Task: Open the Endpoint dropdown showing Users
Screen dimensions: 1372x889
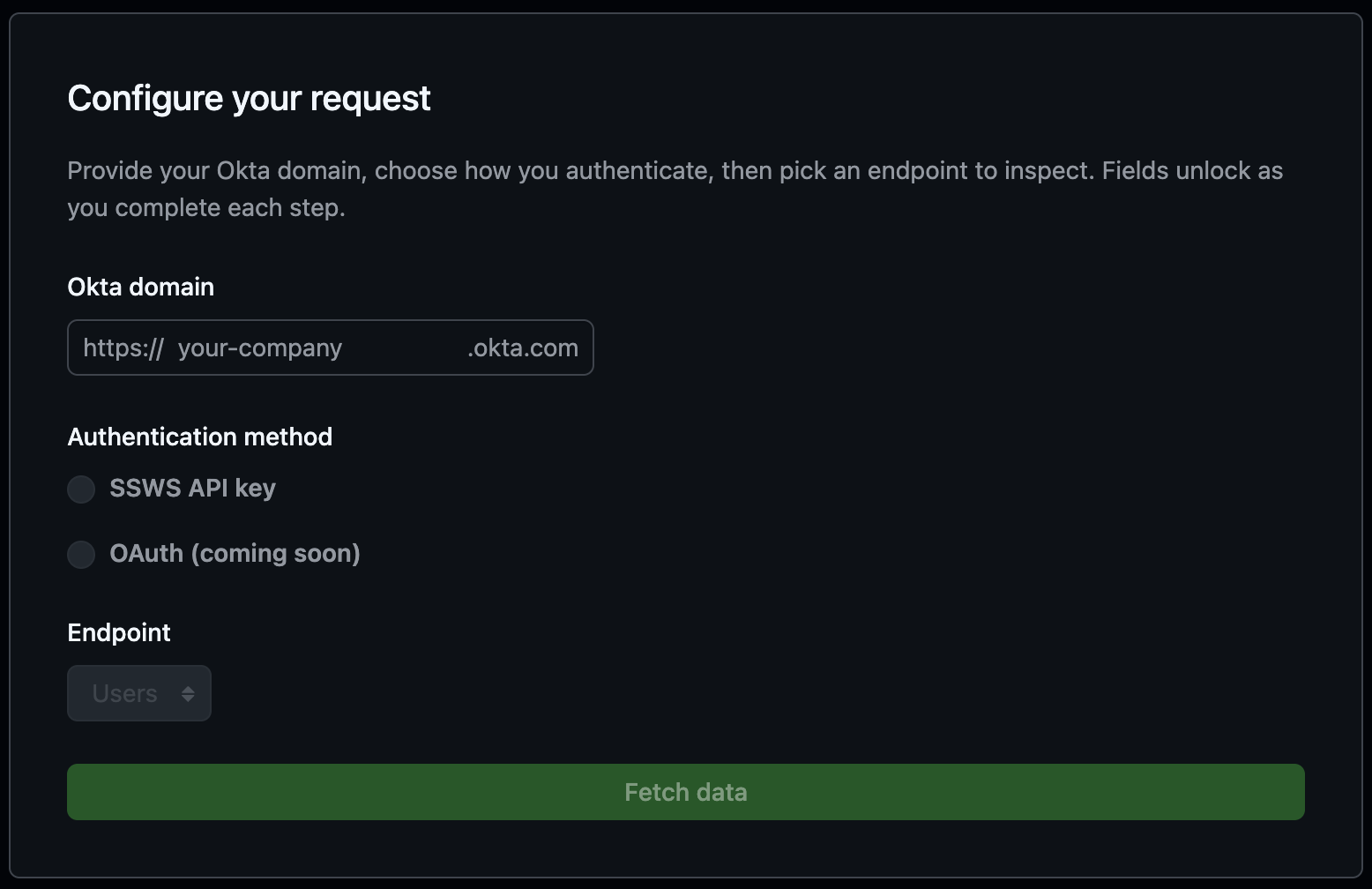Action: pyautogui.click(x=139, y=693)
